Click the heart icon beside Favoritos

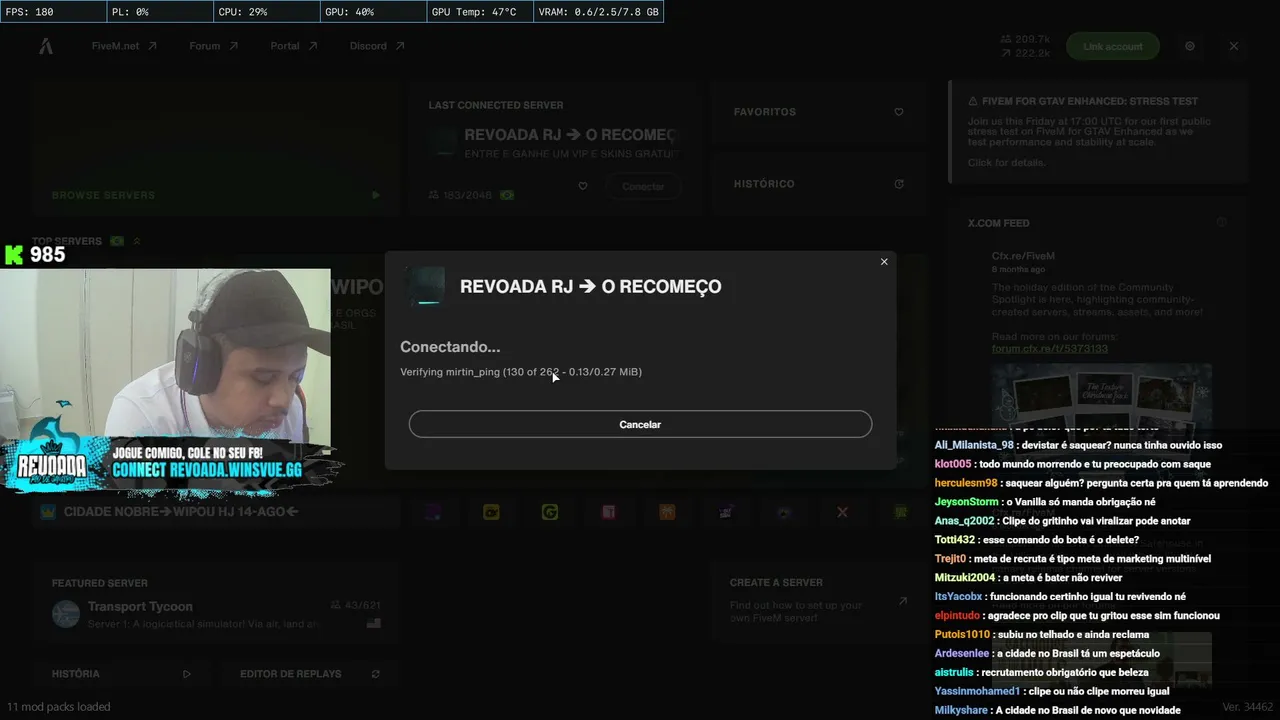click(x=899, y=112)
